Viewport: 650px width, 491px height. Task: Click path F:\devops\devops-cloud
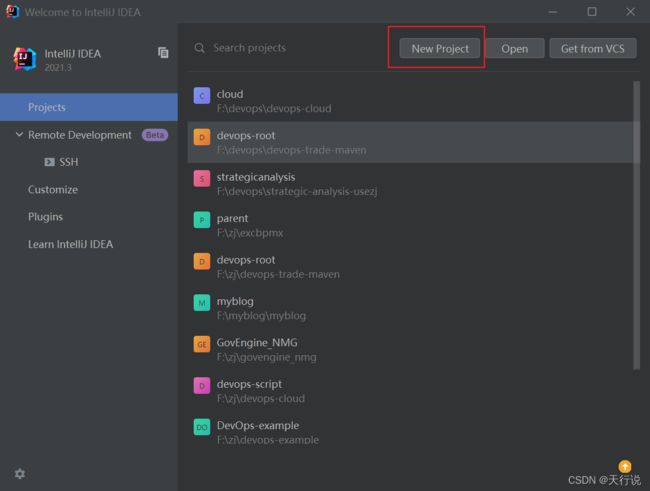pyautogui.click(x=274, y=109)
